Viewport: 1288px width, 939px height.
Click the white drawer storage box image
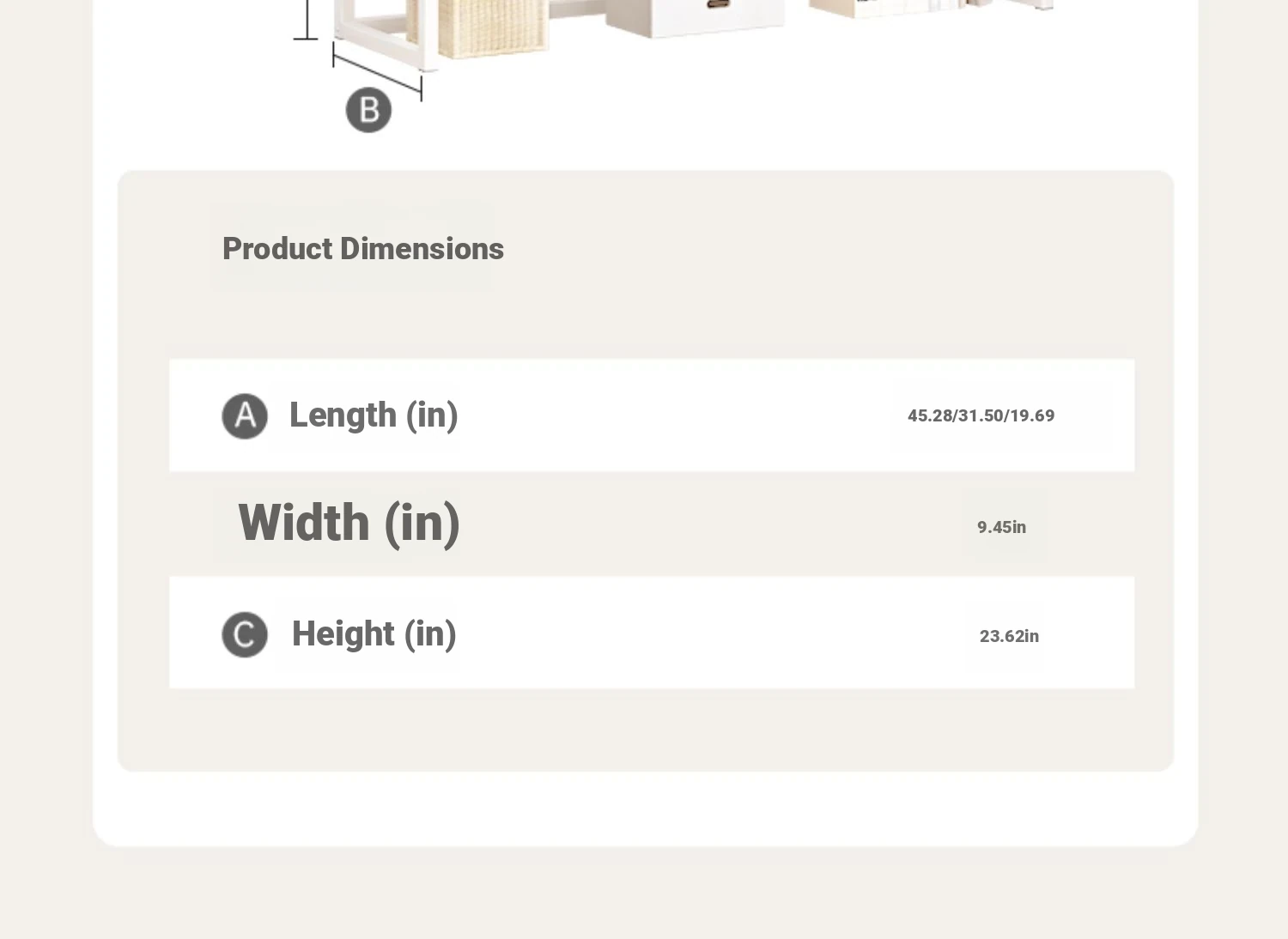click(x=696, y=19)
